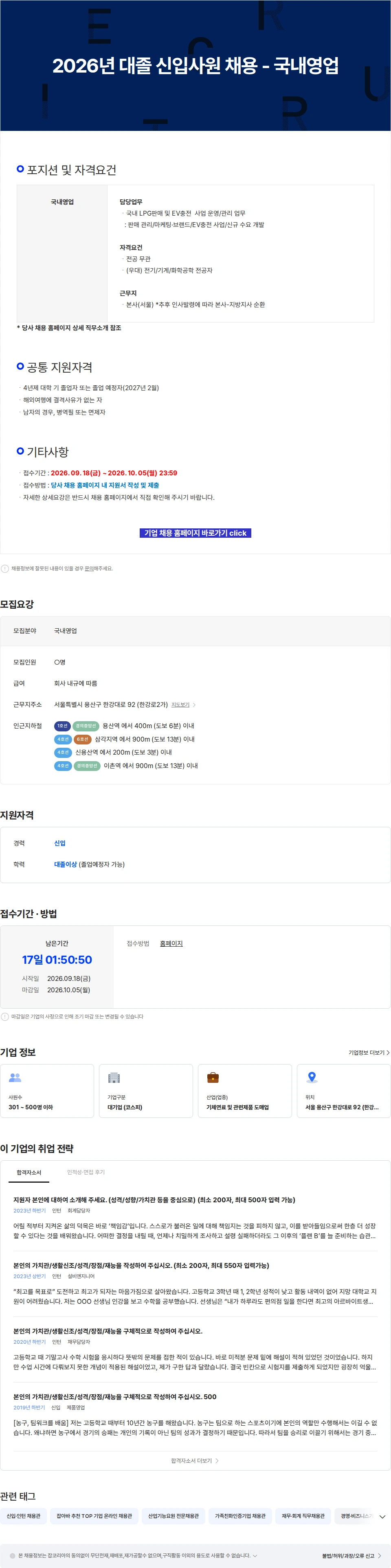
Task: Click the briefcase icon for 산업(업종)
Action: click(x=213, y=1077)
